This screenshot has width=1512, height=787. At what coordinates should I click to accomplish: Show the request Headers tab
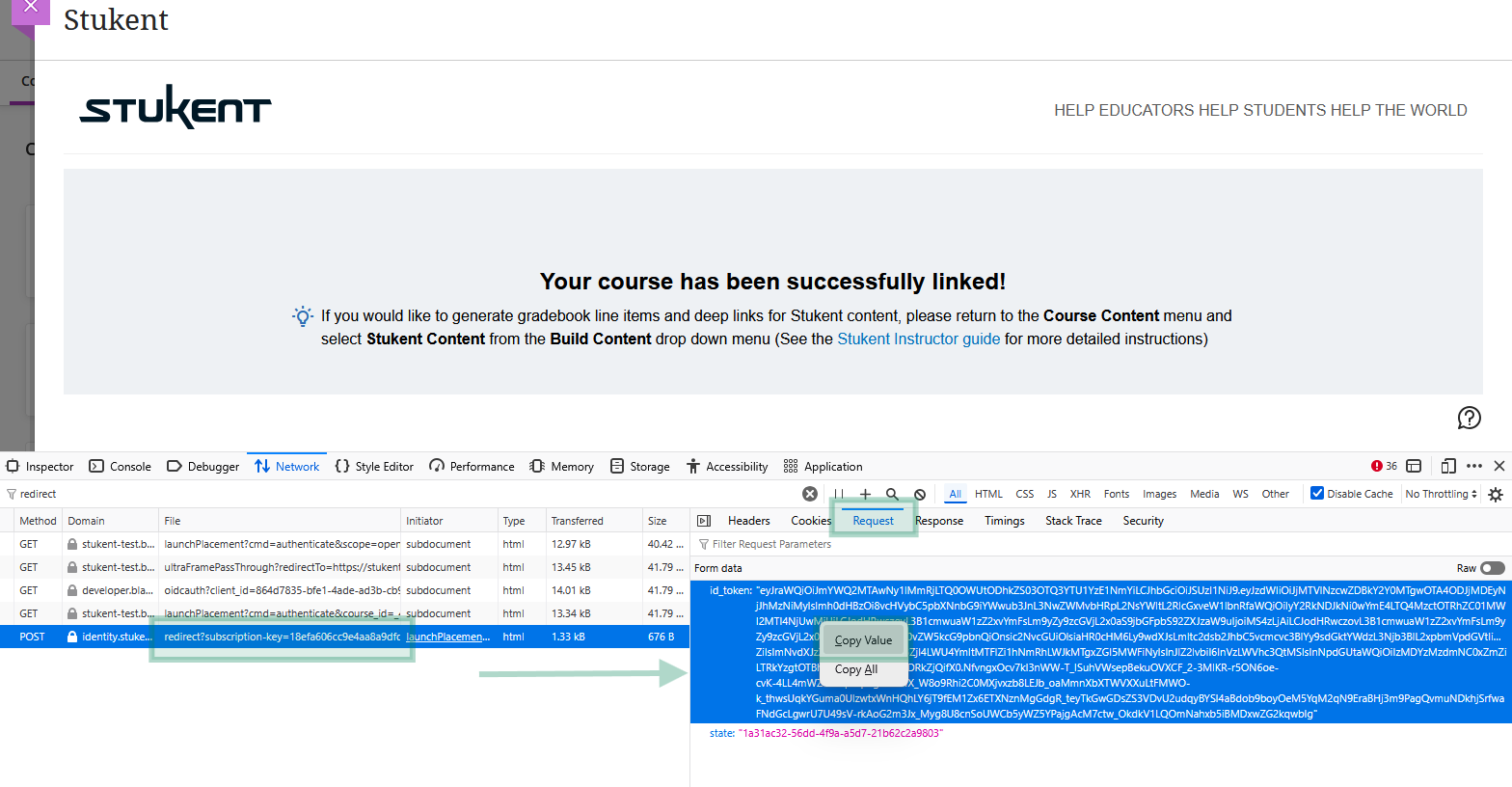click(749, 521)
